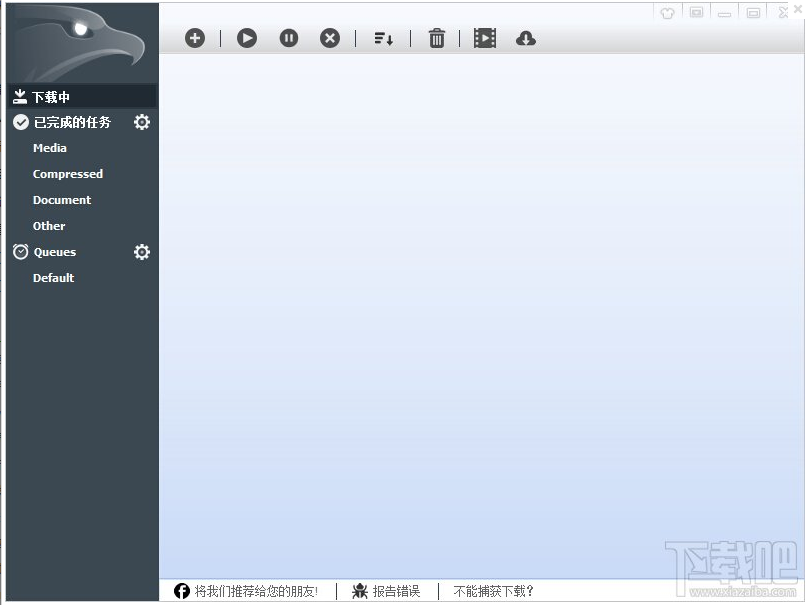
Task: Click the Facebook icon in the bottom bar
Action: [x=182, y=592]
